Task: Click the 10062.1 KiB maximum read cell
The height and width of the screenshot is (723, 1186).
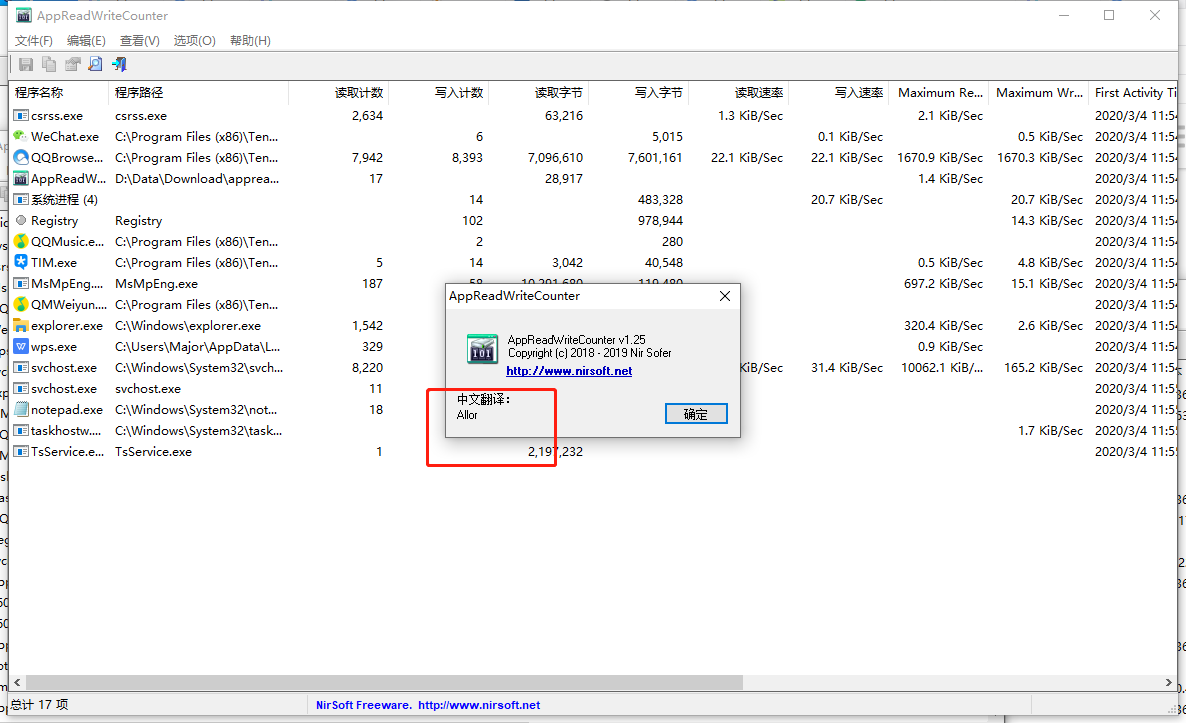Action: (942, 368)
